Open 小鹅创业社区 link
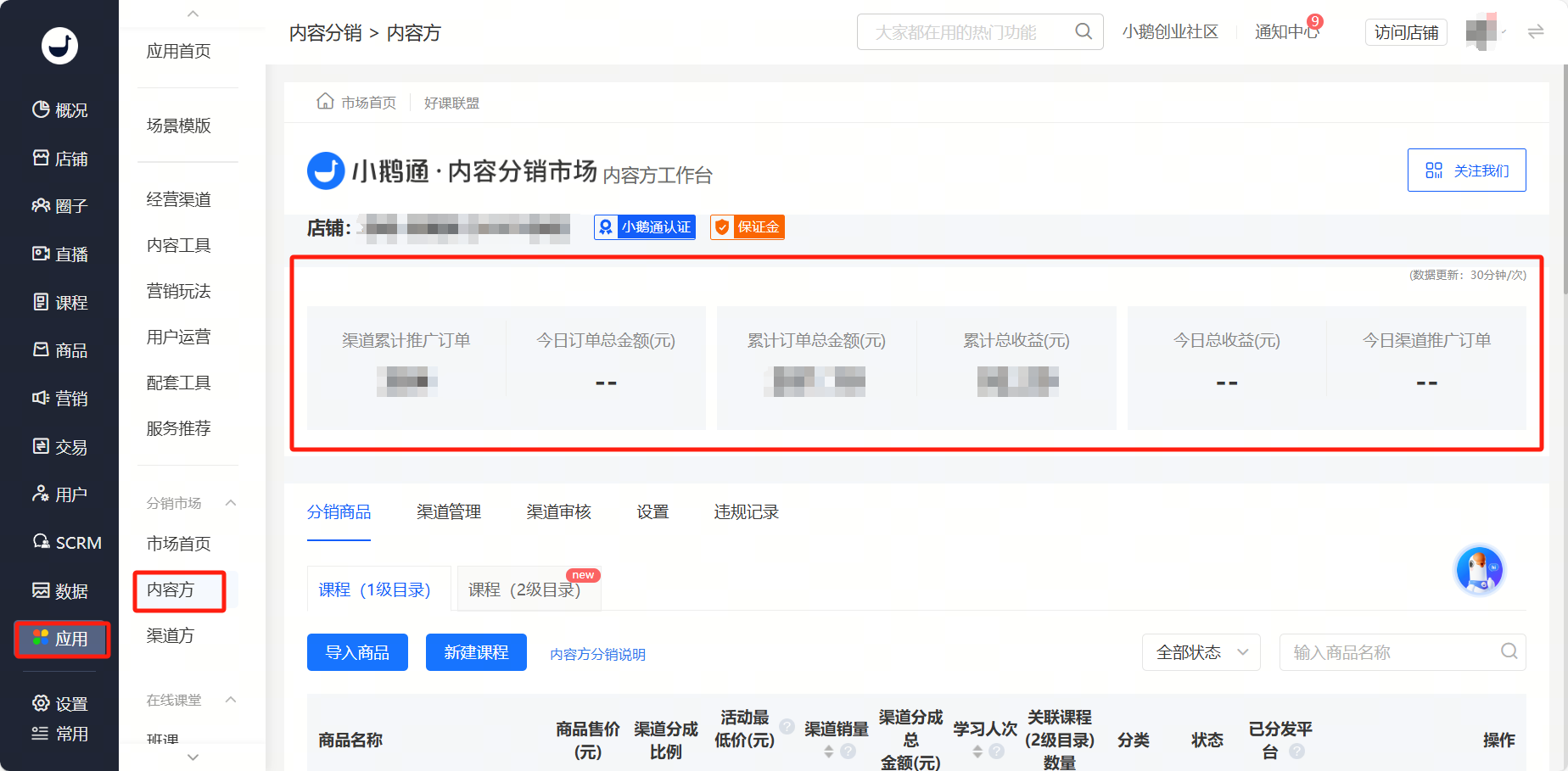The width and height of the screenshot is (1568, 771). [x=1170, y=32]
